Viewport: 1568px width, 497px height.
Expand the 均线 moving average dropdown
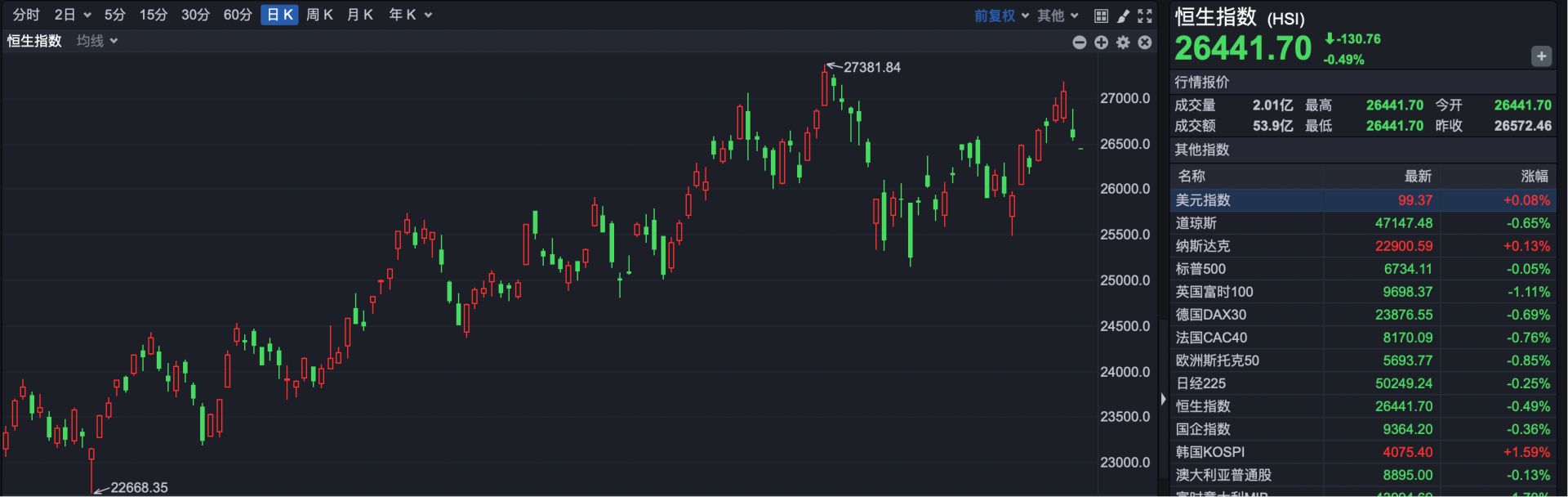point(97,41)
